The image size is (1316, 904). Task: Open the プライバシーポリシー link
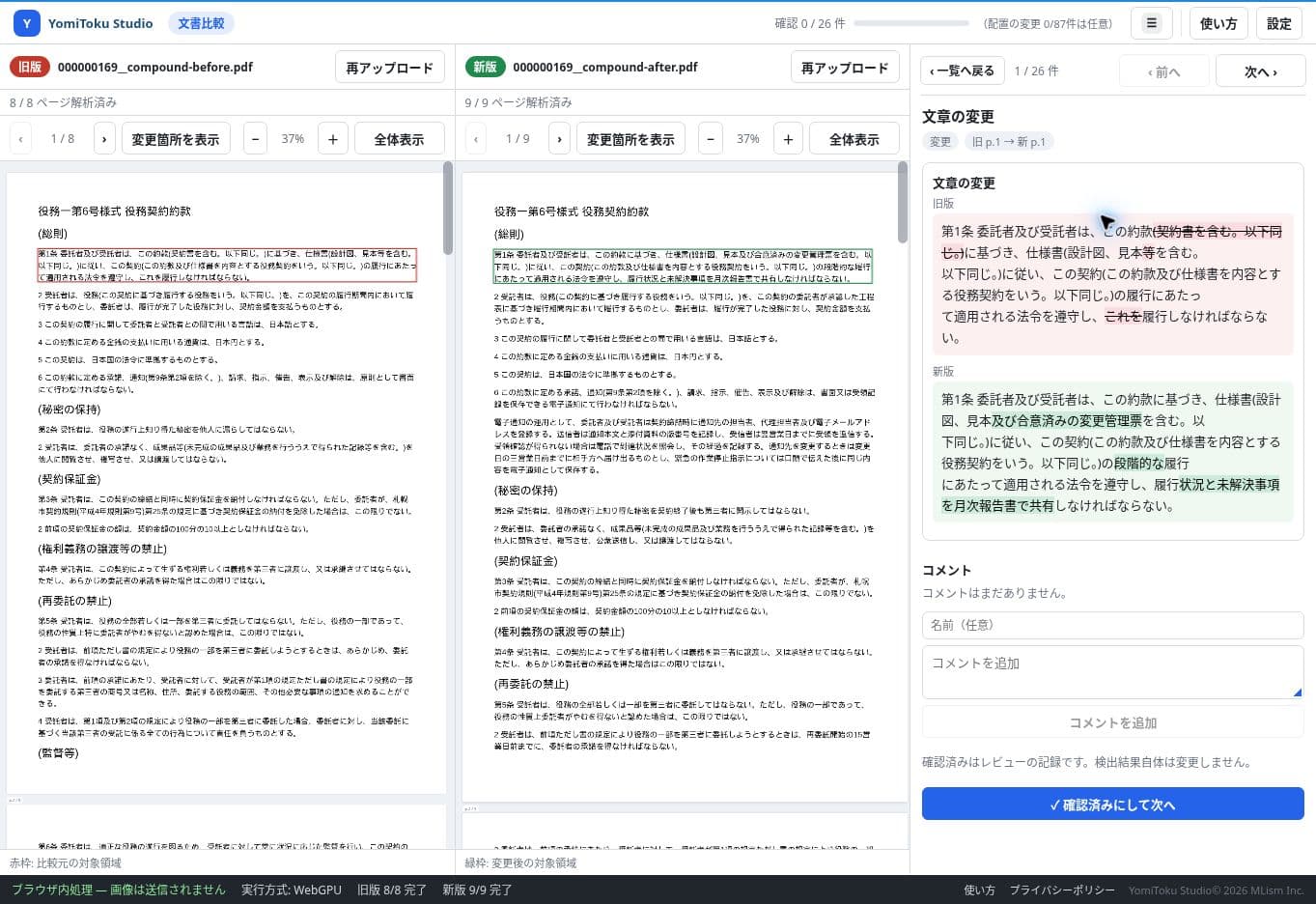click(x=1062, y=890)
